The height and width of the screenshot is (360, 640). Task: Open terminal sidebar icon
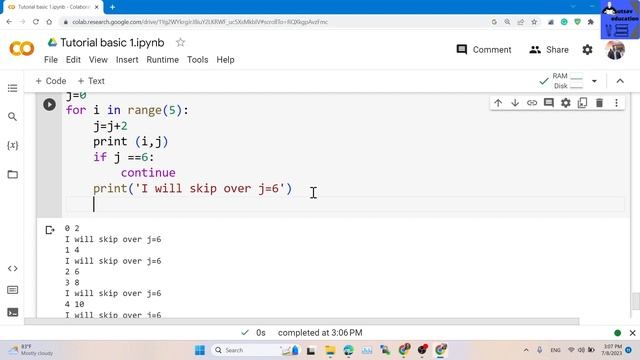(x=13, y=312)
